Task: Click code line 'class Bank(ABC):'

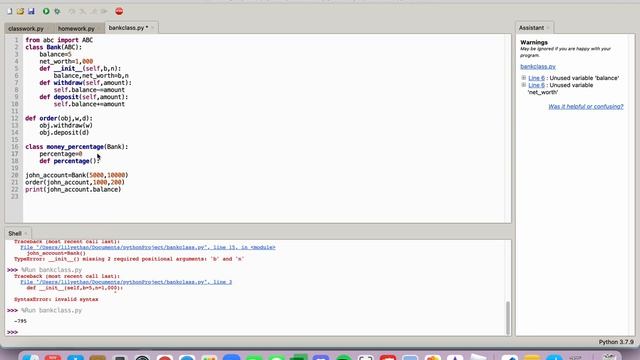Action: tap(53, 47)
